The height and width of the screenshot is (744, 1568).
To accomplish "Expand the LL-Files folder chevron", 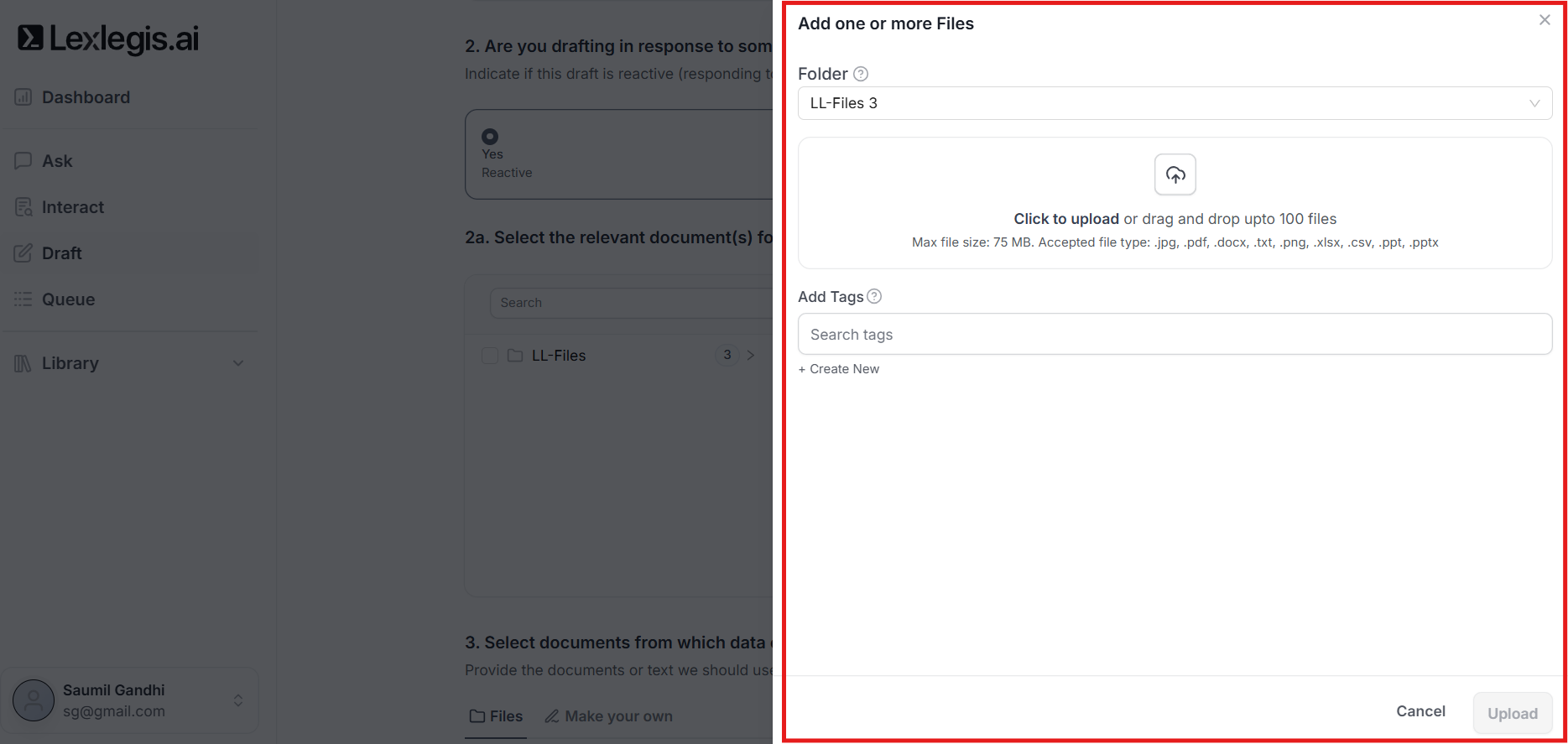I will point(751,356).
